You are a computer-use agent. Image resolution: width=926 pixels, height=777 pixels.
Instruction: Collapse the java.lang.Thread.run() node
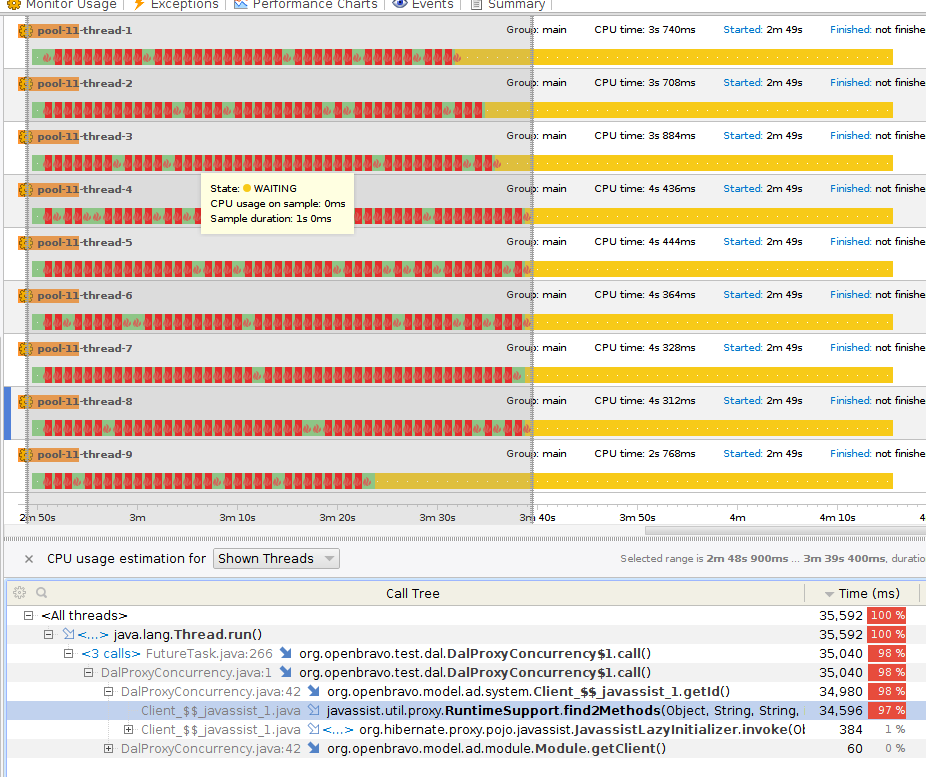click(49, 635)
